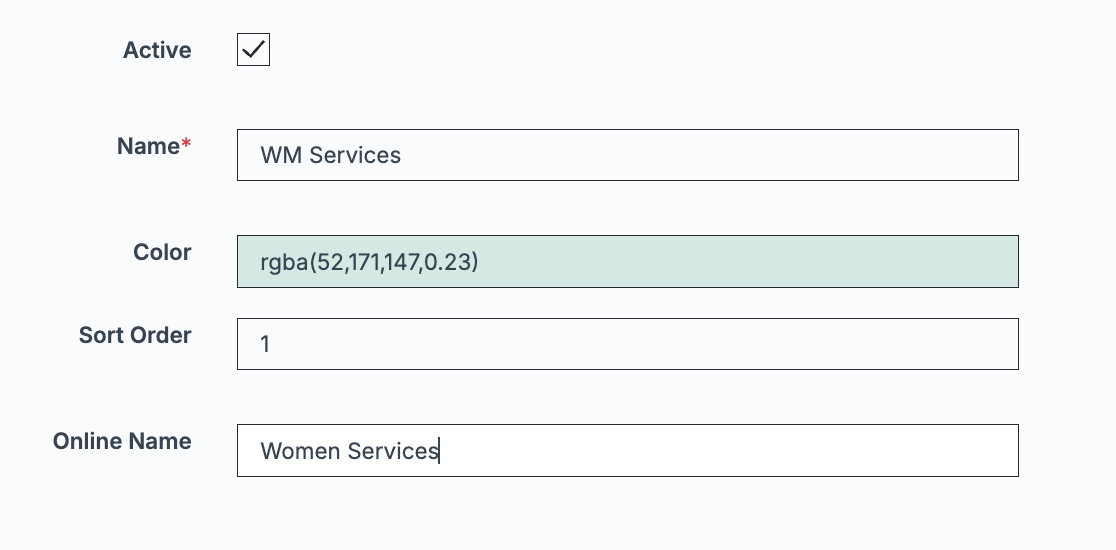Click the red required asterisk beside Name
Image resolution: width=1116 pixels, height=550 pixels.
pyautogui.click(x=186, y=144)
